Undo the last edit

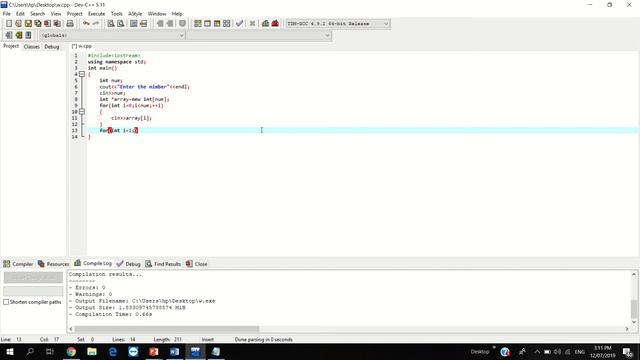(x=86, y=24)
